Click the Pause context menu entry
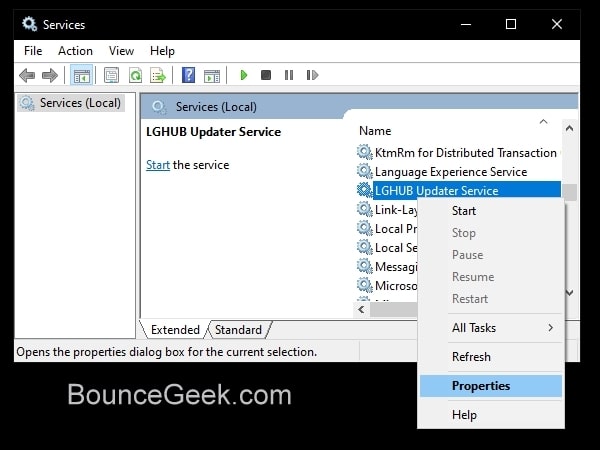 491,255
